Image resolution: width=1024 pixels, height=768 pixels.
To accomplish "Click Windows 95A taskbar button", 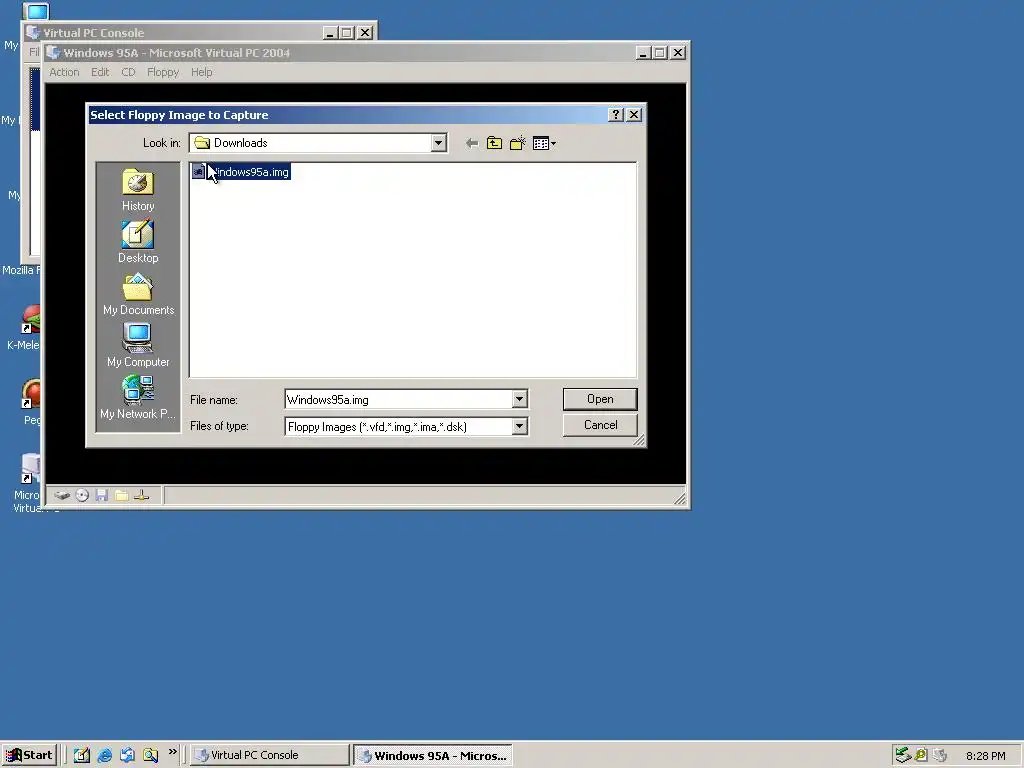I will pos(433,755).
